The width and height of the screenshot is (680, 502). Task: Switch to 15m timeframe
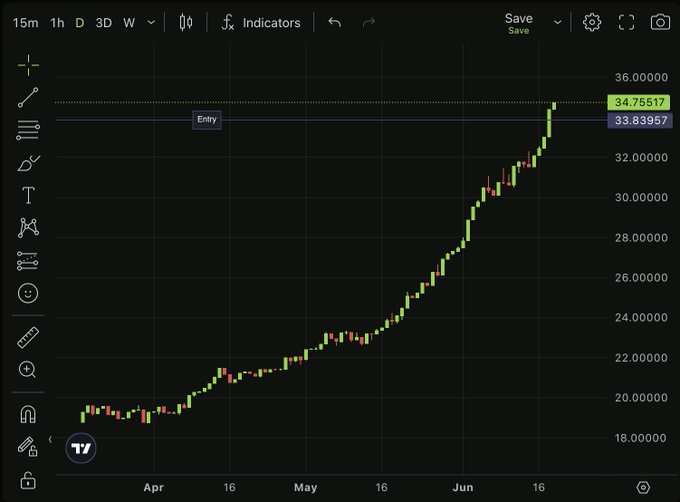coord(26,23)
